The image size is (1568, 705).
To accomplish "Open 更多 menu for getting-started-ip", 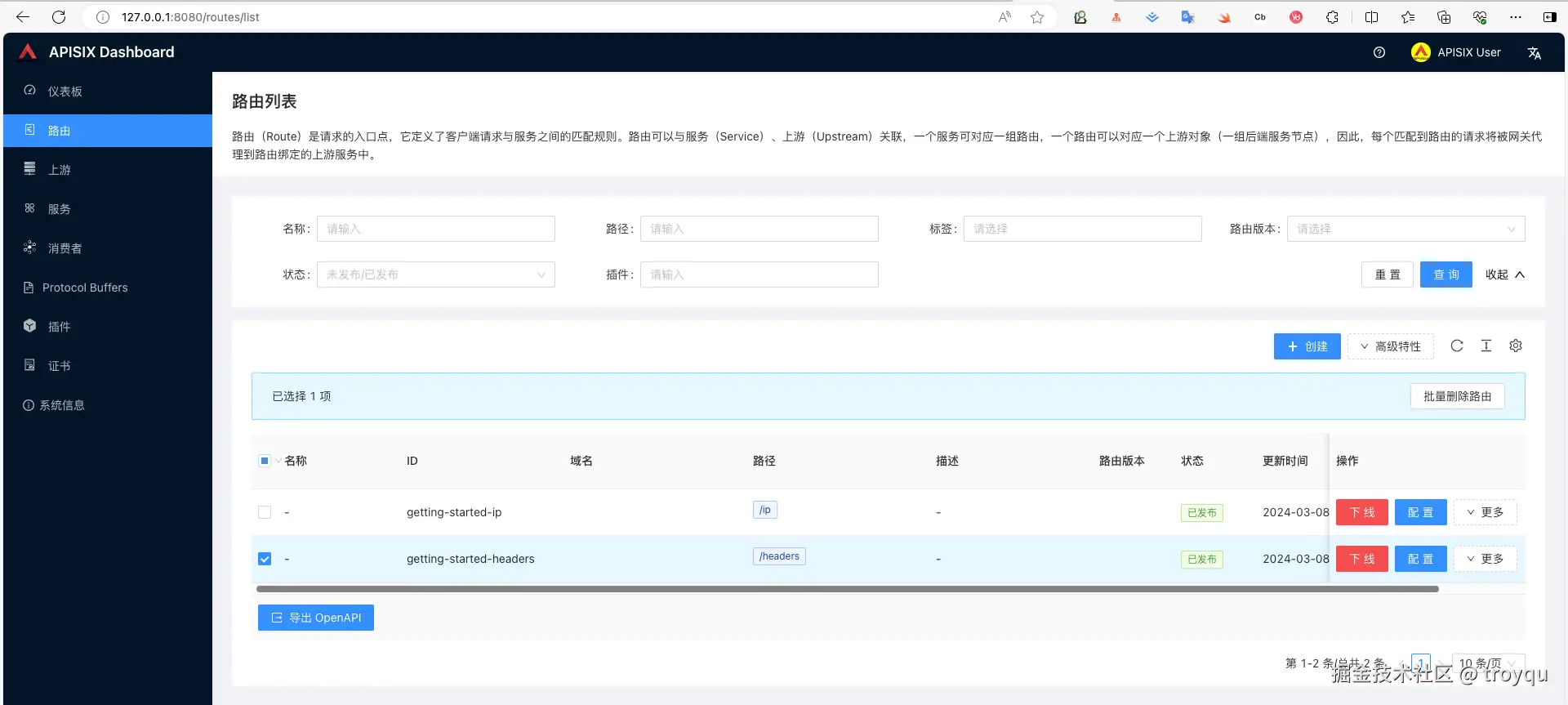I will 1486,512.
